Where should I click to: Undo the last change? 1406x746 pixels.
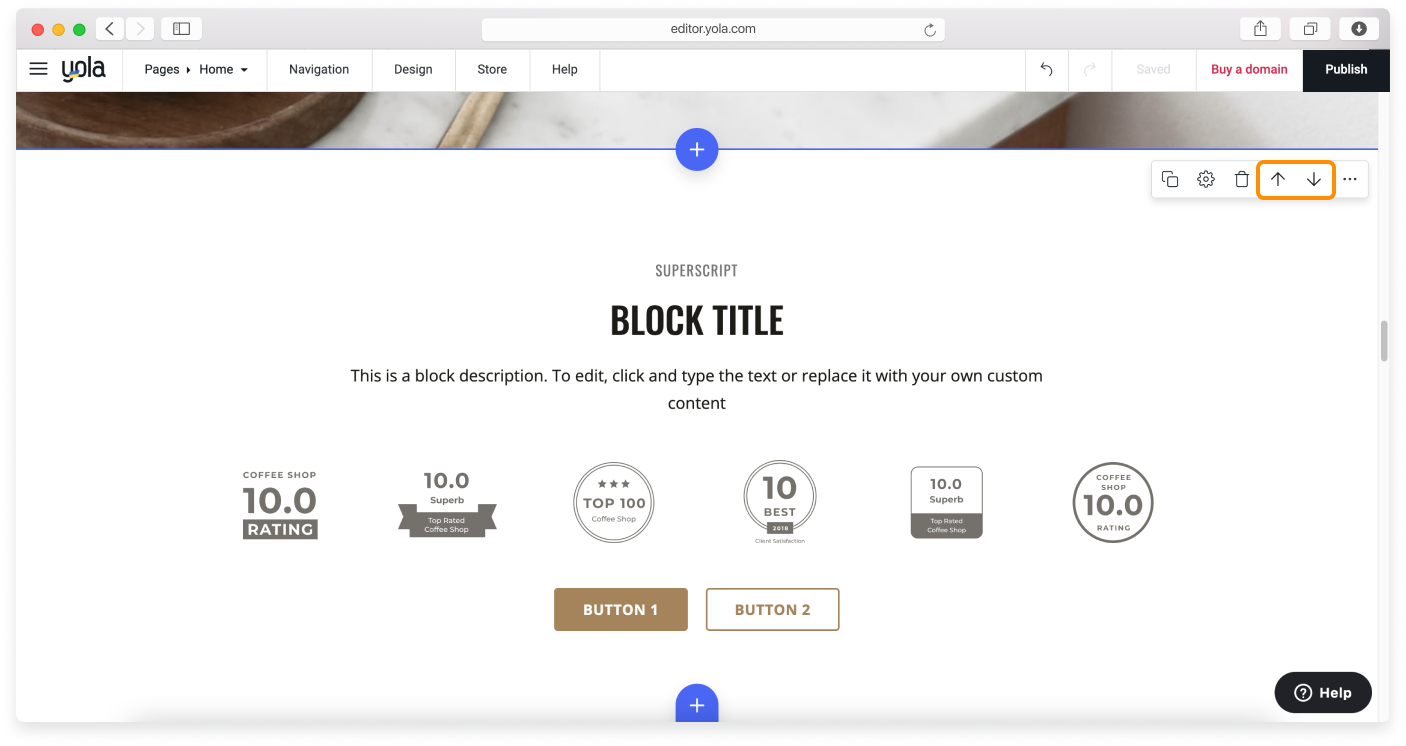[x=1046, y=69]
